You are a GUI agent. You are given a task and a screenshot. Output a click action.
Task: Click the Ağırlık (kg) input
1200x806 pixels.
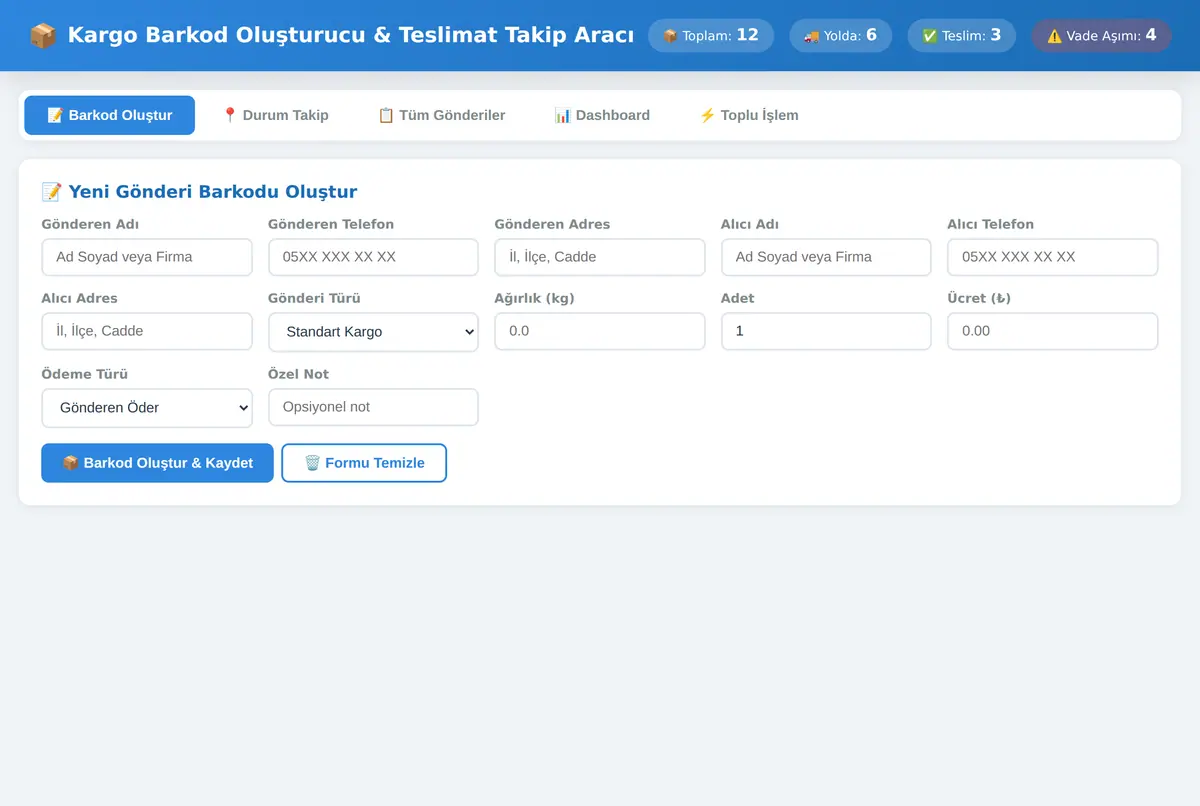point(600,331)
